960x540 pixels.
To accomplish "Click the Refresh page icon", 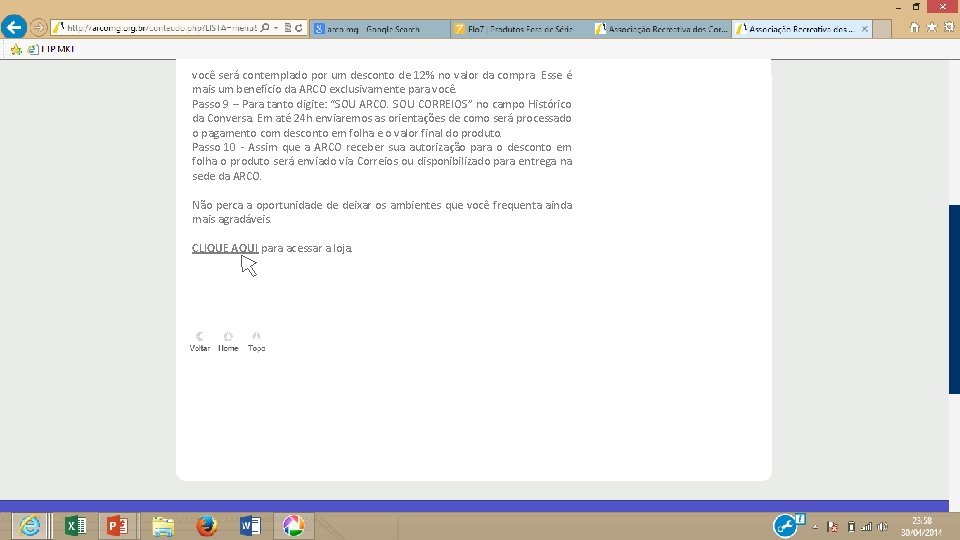I will click(x=299, y=28).
